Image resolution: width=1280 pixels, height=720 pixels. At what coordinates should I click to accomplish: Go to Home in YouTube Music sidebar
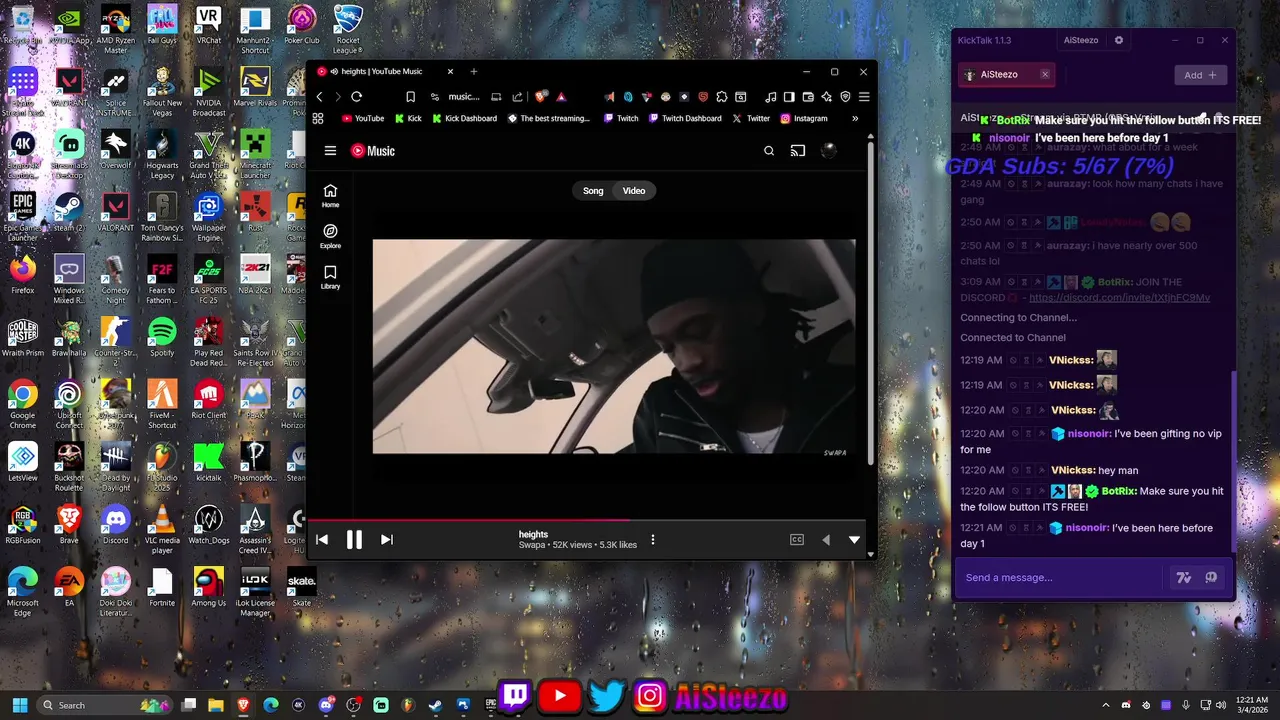330,196
